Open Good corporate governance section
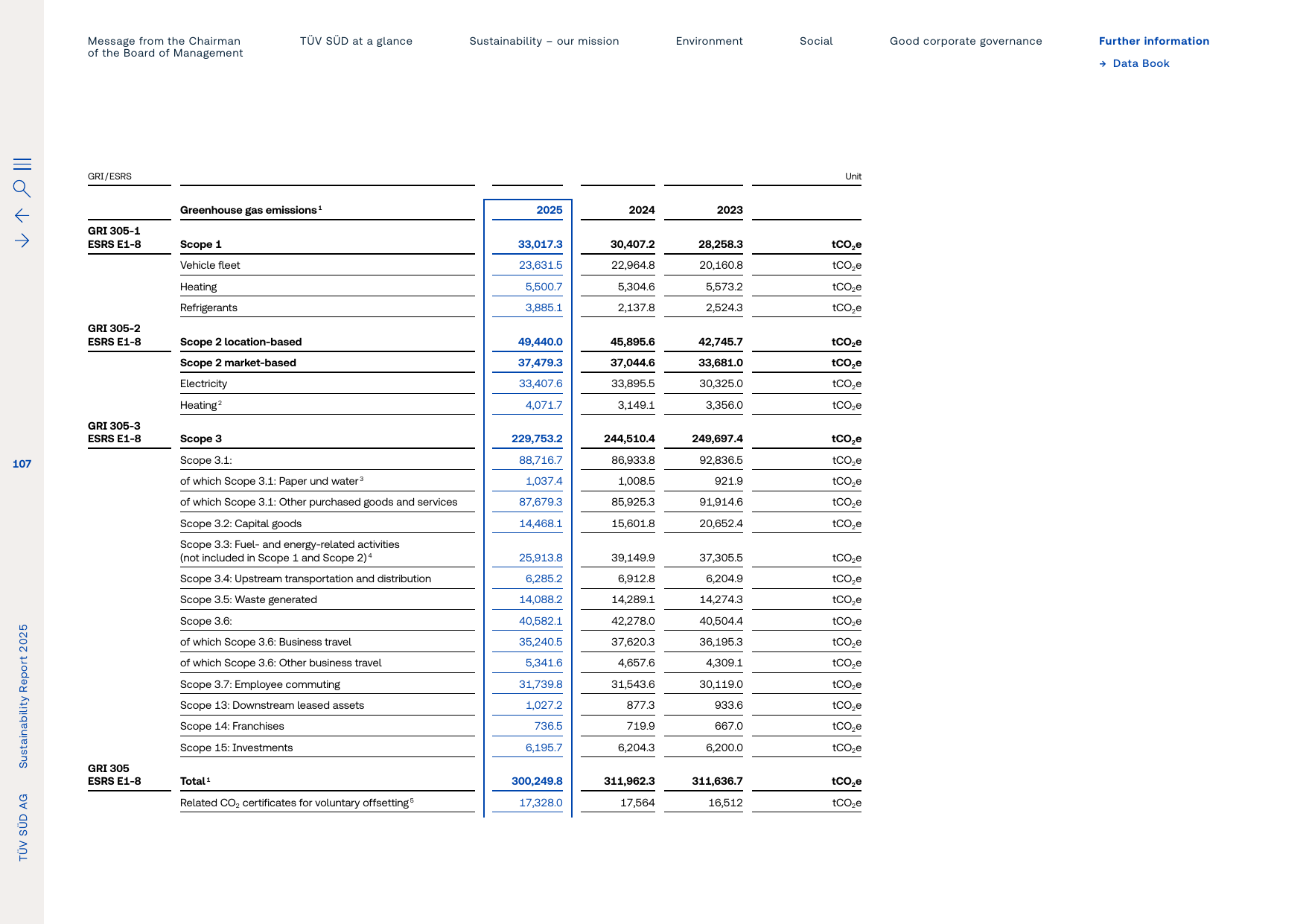The height and width of the screenshot is (924, 1306). point(966,41)
